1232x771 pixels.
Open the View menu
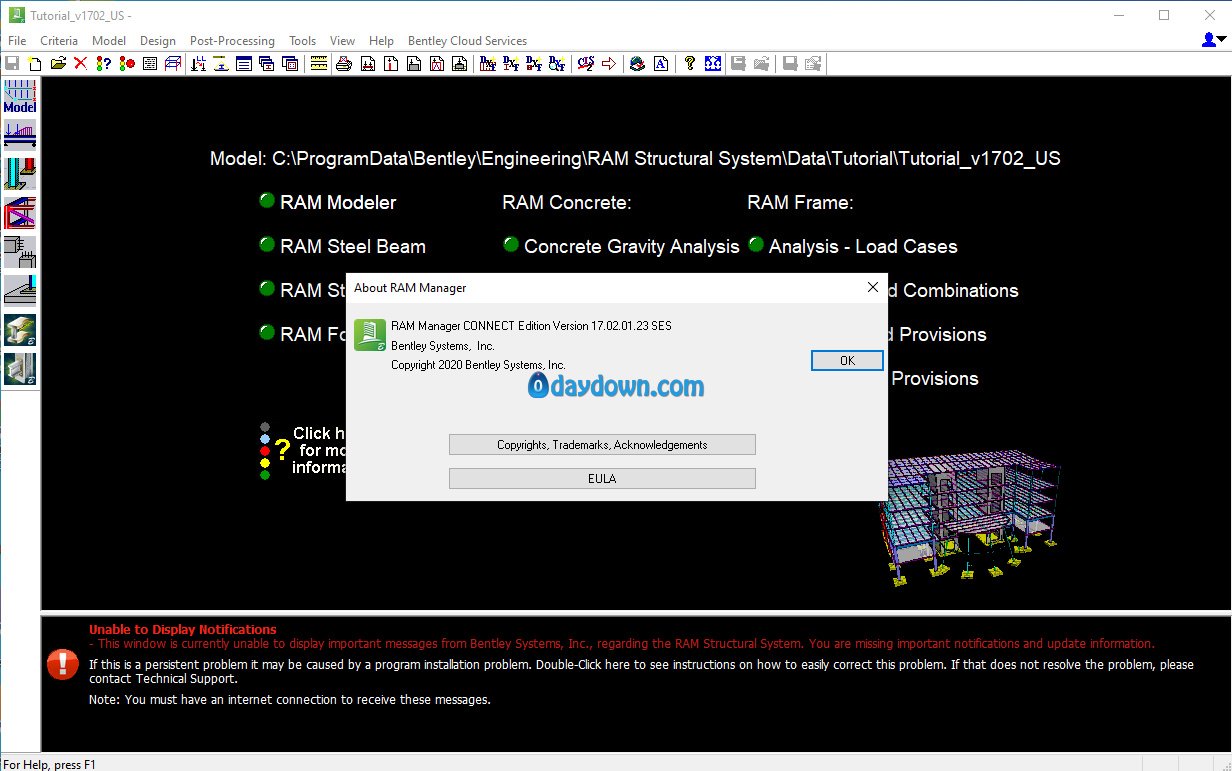pos(342,41)
